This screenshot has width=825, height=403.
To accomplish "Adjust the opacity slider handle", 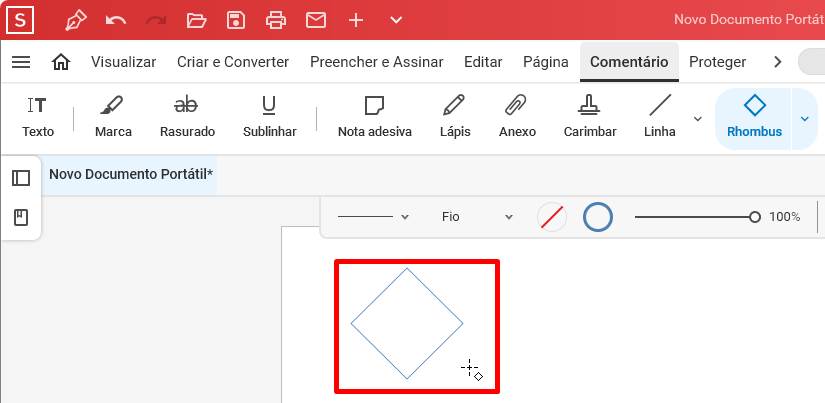I will tap(754, 217).
